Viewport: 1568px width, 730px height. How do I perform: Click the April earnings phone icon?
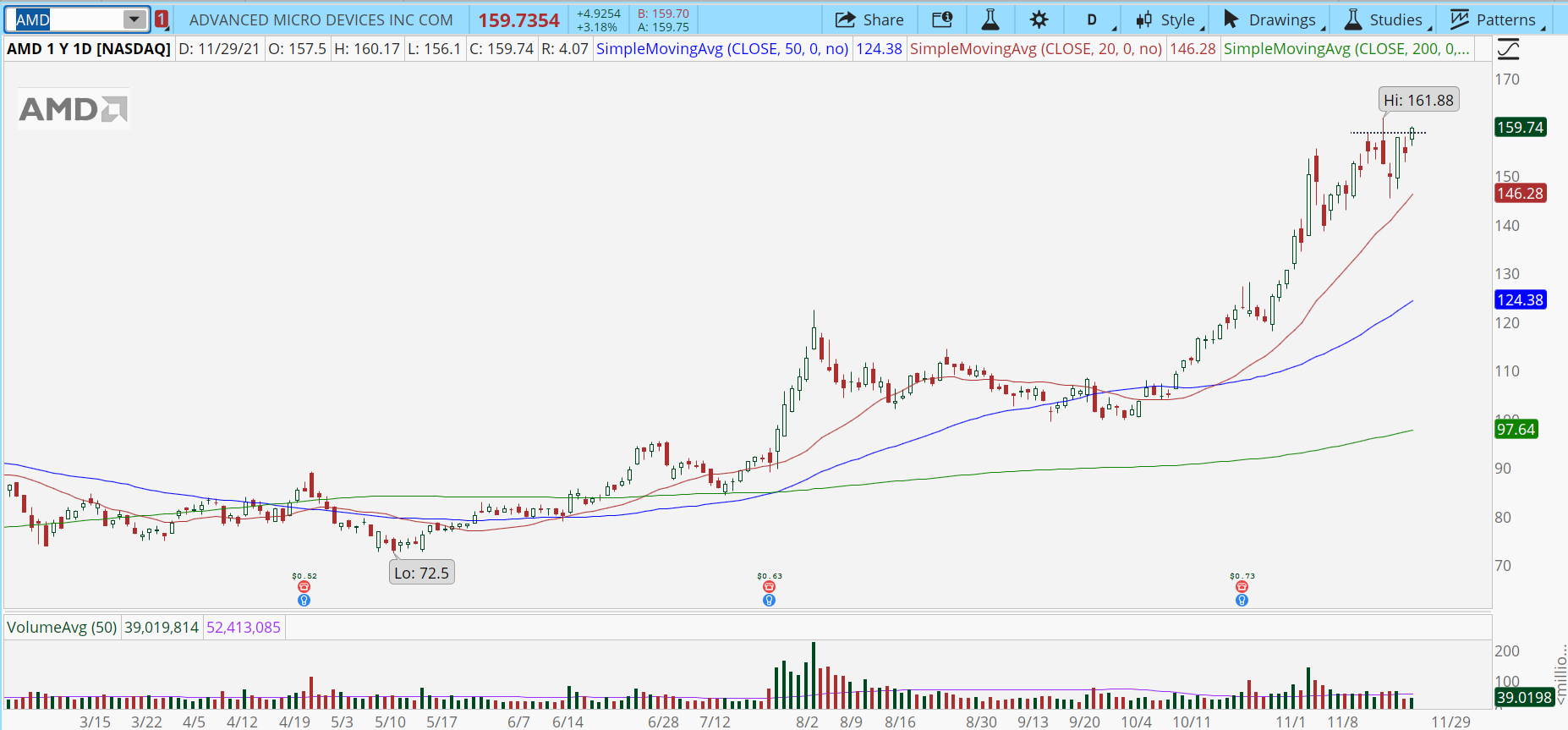[304, 587]
